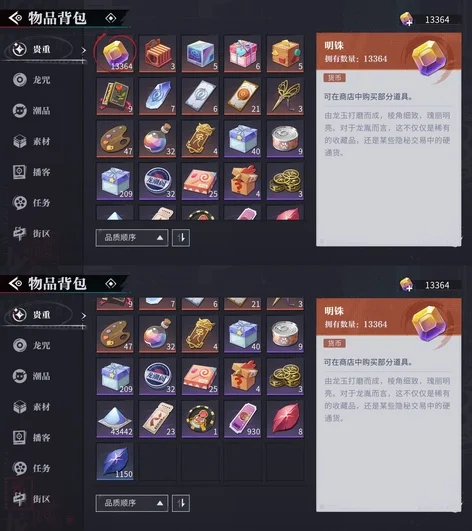The width and height of the screenshot is (472, 531).
Task: Select the blue cube box item showing 5
Action: [200, 54]
